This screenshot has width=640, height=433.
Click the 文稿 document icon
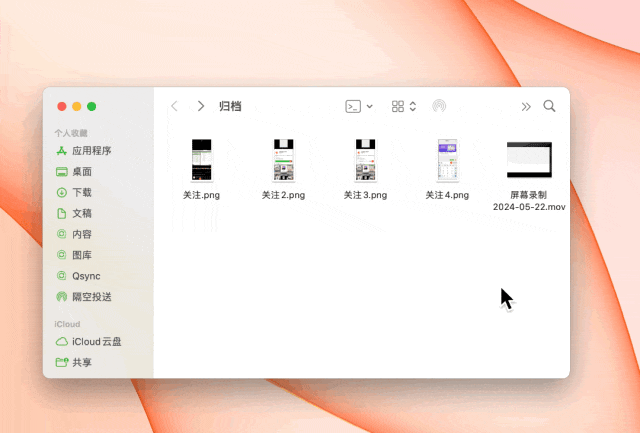point(62,213)
